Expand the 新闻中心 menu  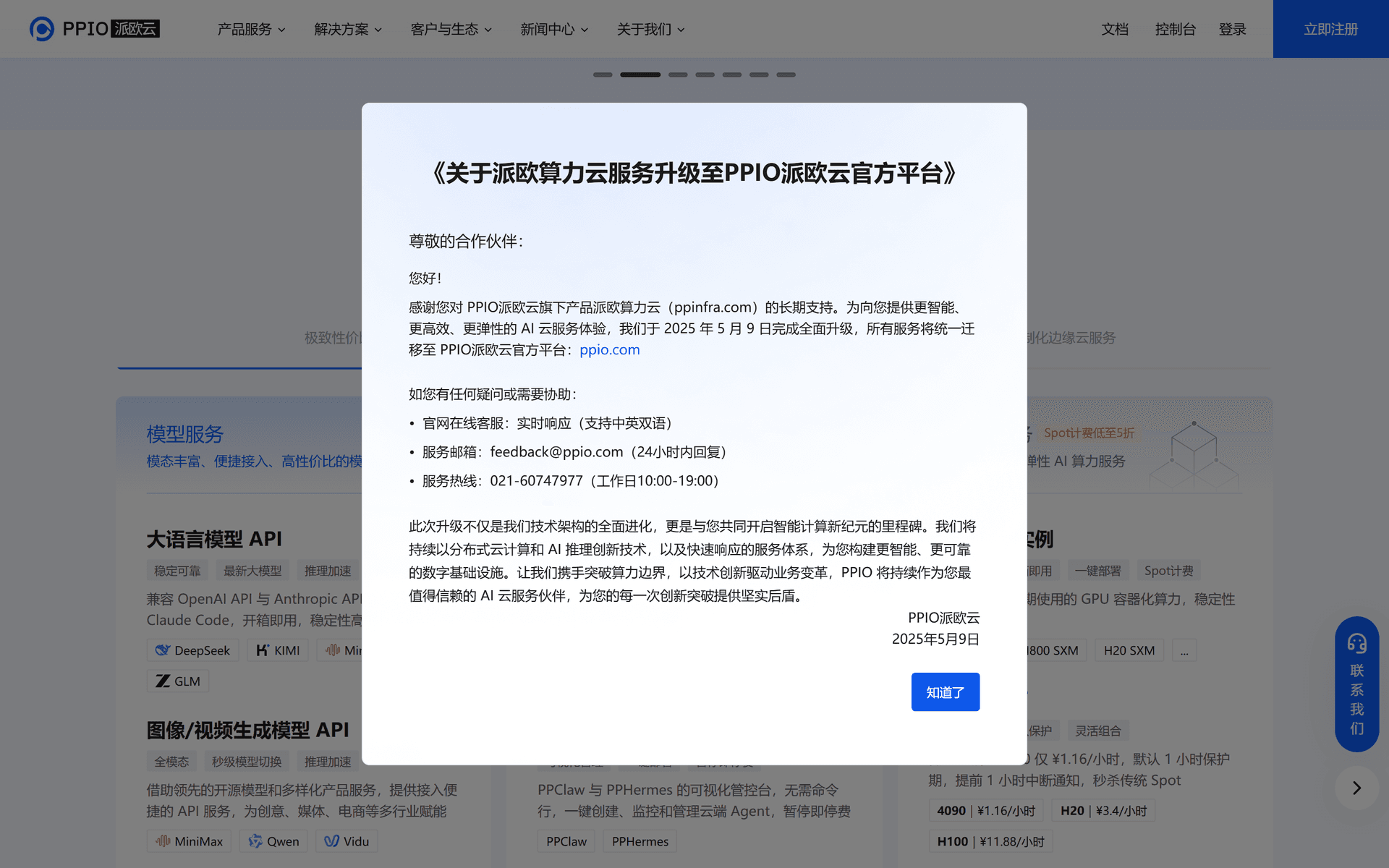pos(554,29)
